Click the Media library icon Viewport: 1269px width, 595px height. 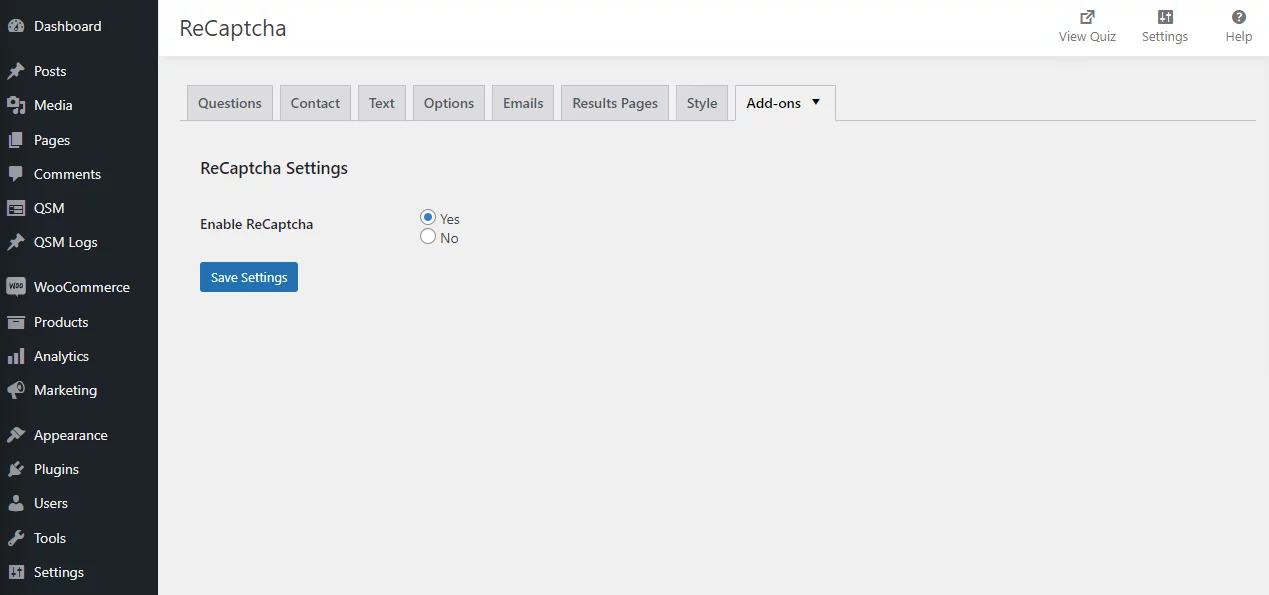(16, 105)
